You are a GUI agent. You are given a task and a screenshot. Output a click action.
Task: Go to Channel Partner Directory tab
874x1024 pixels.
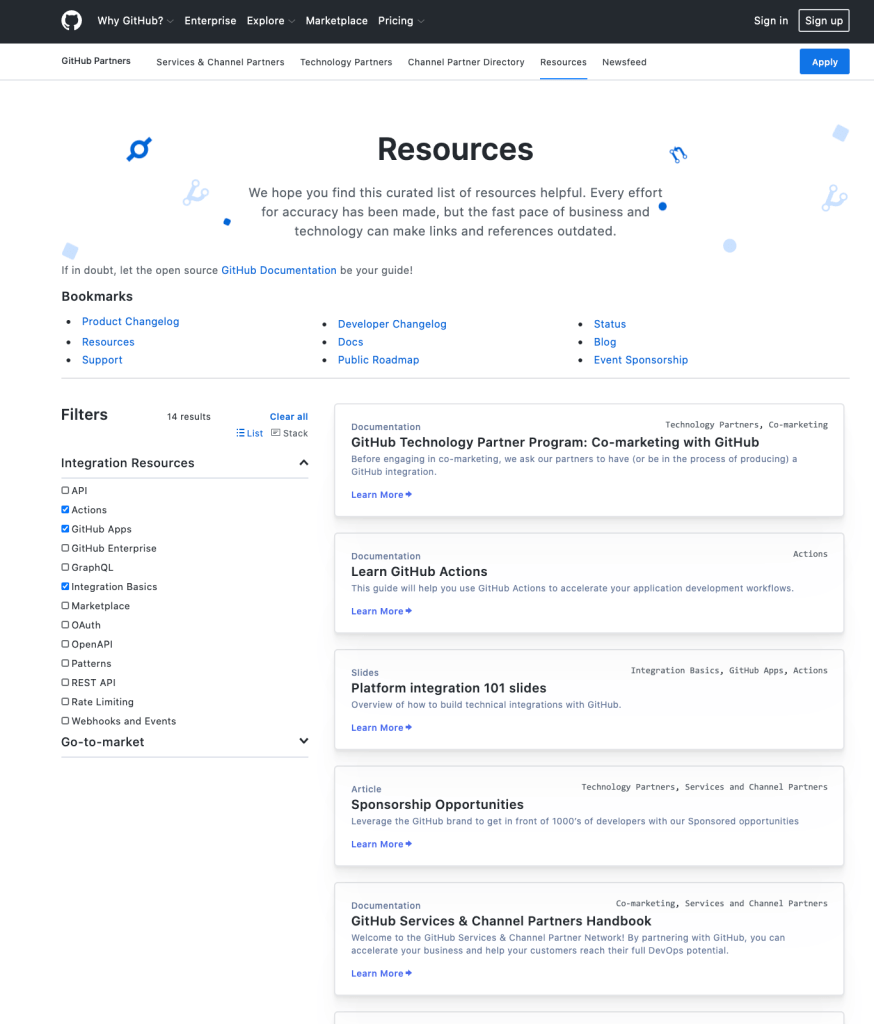tap(466, 62)
